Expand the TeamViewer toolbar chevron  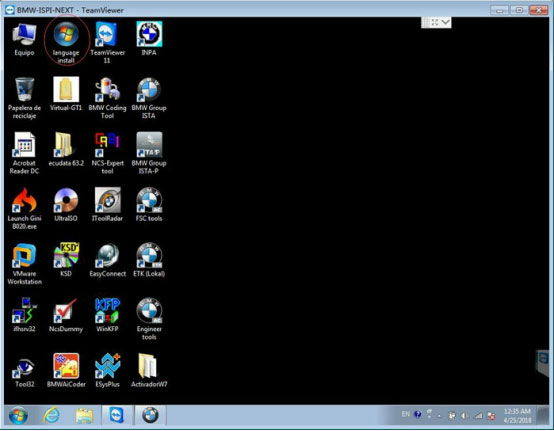click(446, 23)
